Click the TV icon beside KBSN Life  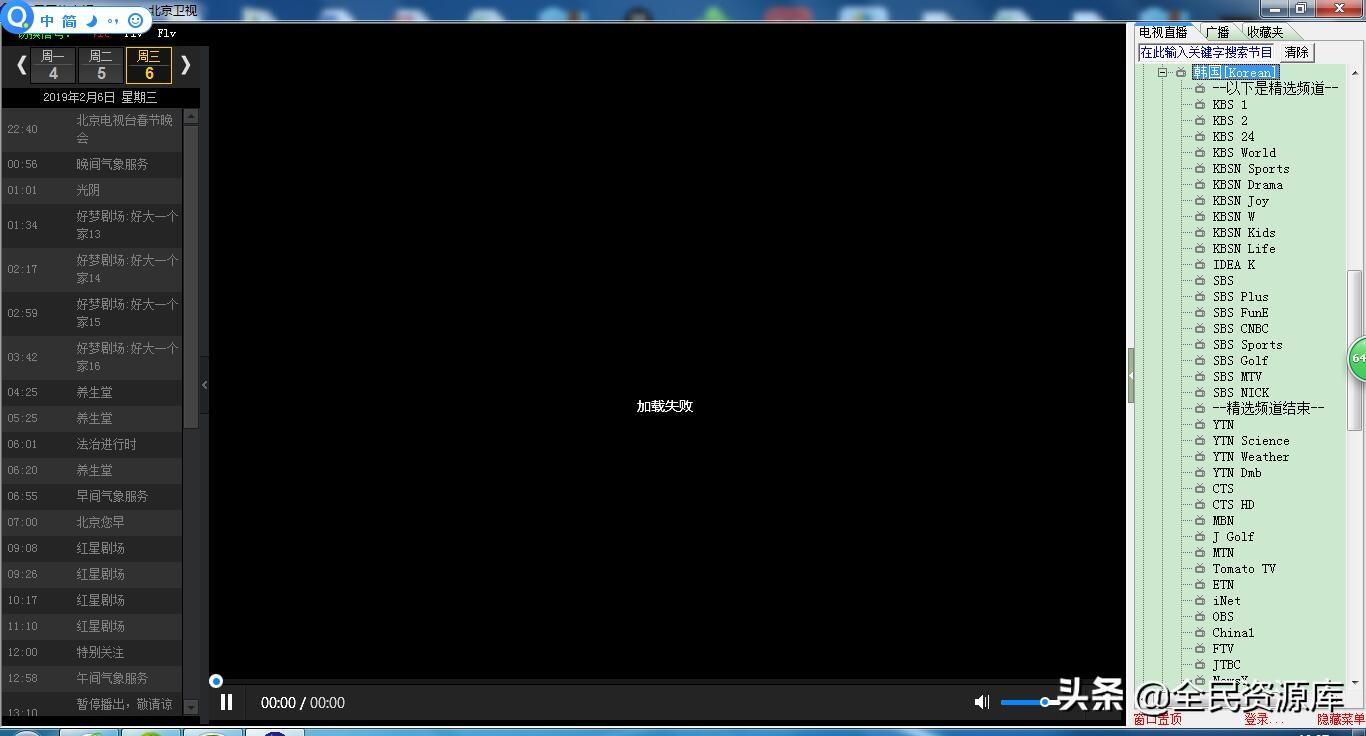click(x=1200, y=249)
